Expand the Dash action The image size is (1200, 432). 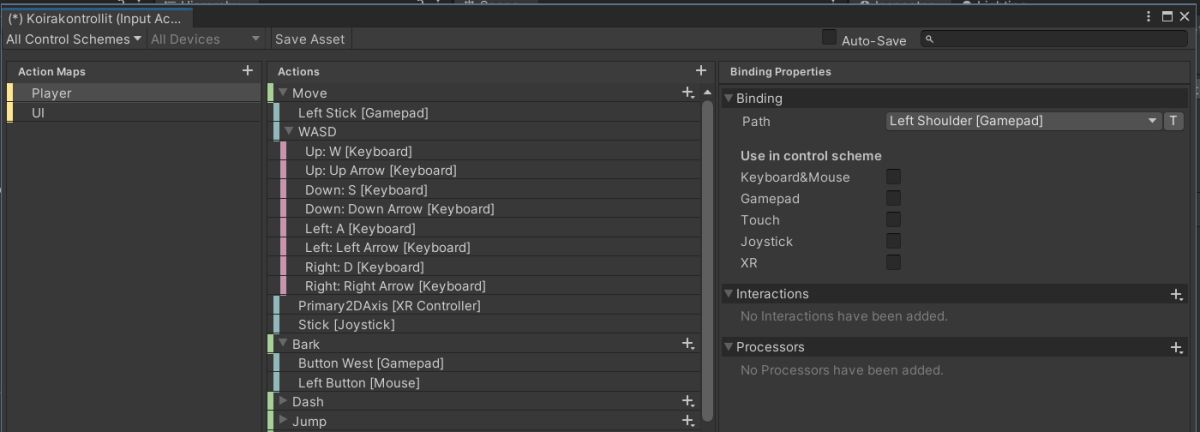point(283,401)
